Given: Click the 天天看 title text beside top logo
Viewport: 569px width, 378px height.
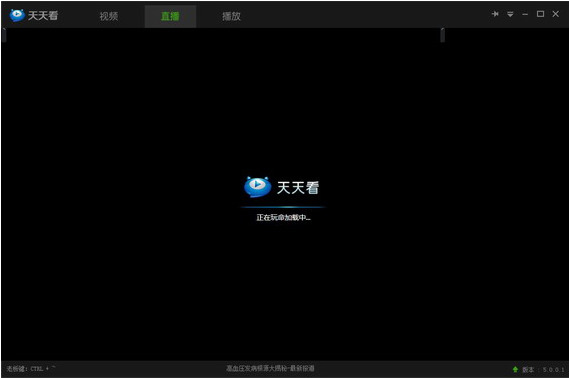Looking at the screenshot, I should coord(43,16).
